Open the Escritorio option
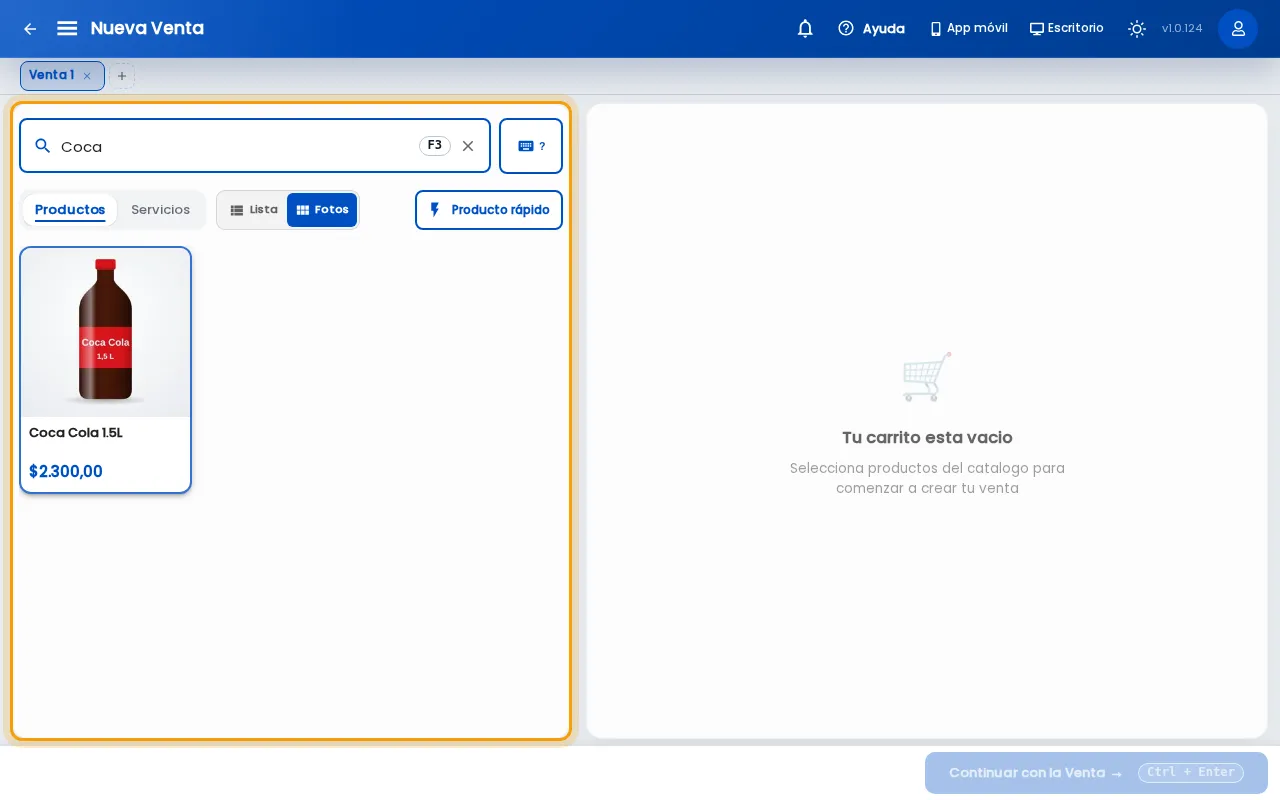 tap(1066, 28)
